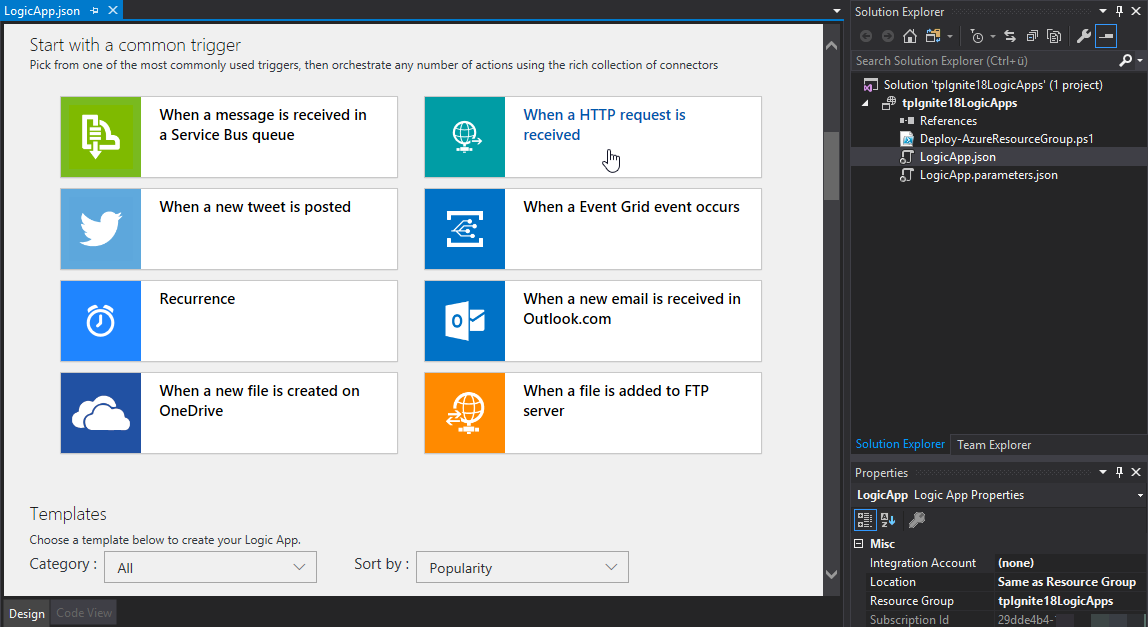This screenshot has width=1148, height=627.
Task: Click the Home icon in Solution Explorer
Action: click(909, 36)
